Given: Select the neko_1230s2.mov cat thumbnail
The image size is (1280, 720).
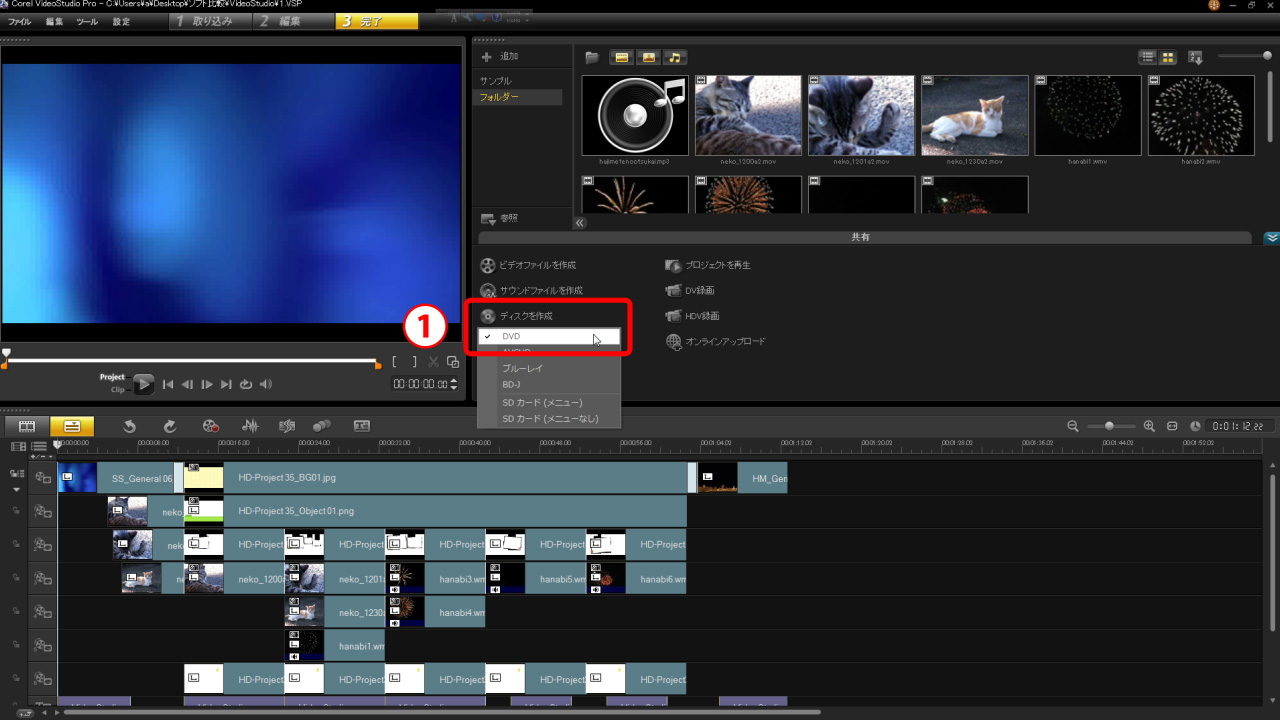Looking at the screenshot, I should click(974, 115).
